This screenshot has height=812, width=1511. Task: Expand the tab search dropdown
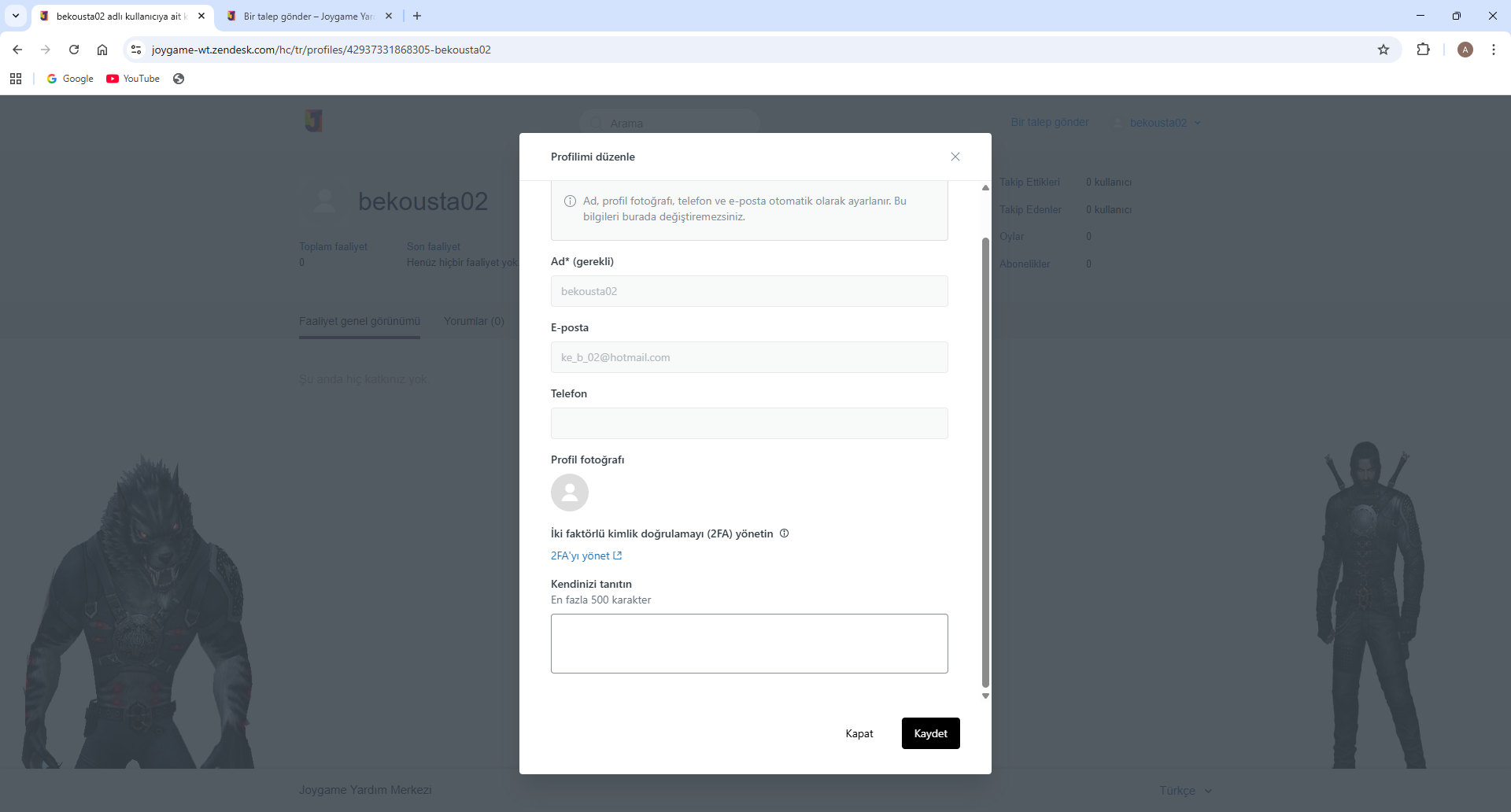16,16
